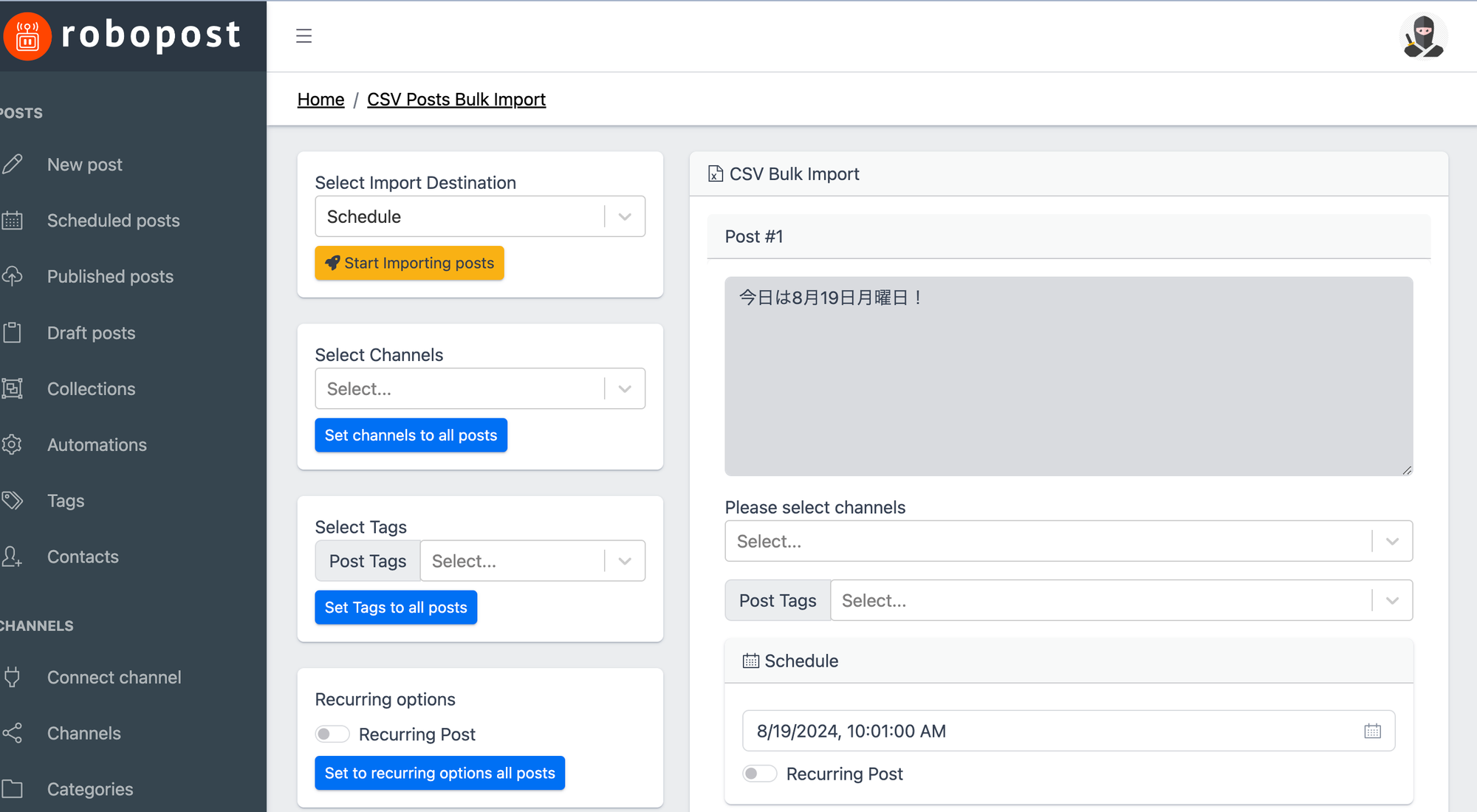Click the Categories folder icon
Image resolution: width=1477 pixels, height=812 pixels.
13,789
